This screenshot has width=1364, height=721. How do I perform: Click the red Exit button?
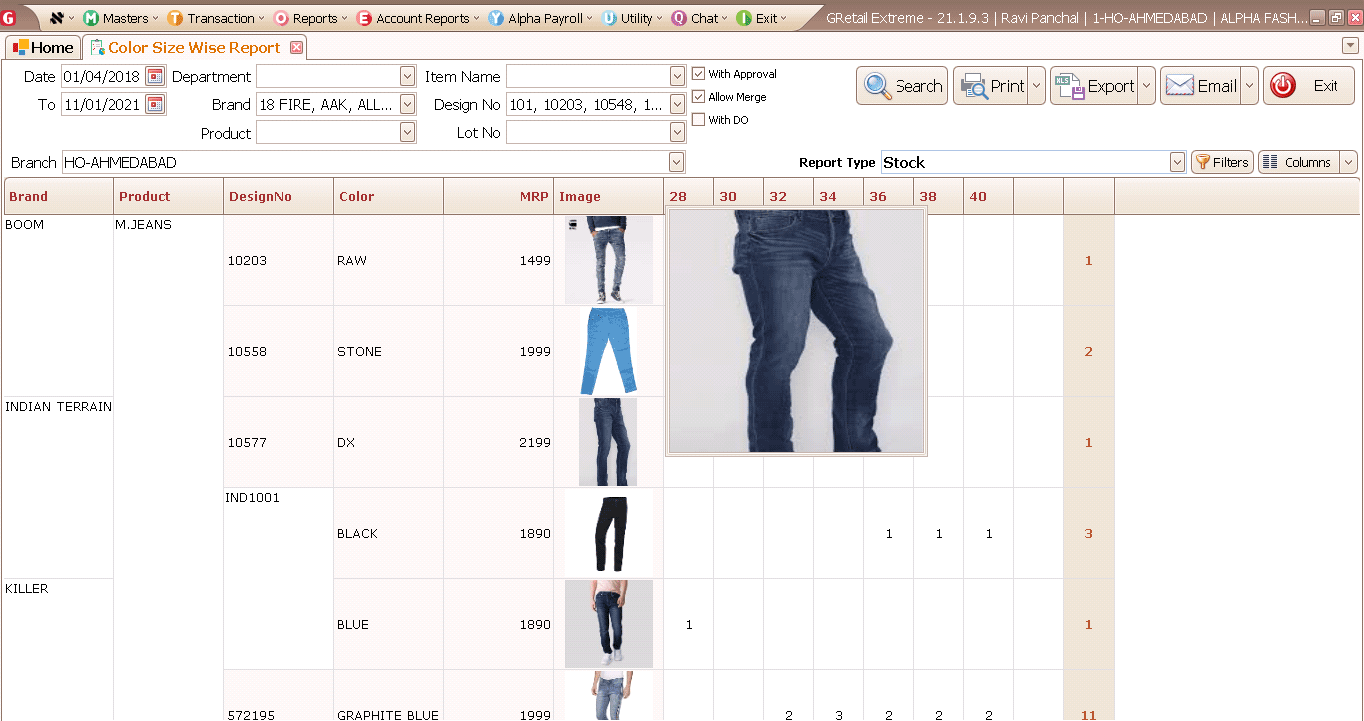coord(1309,86)
